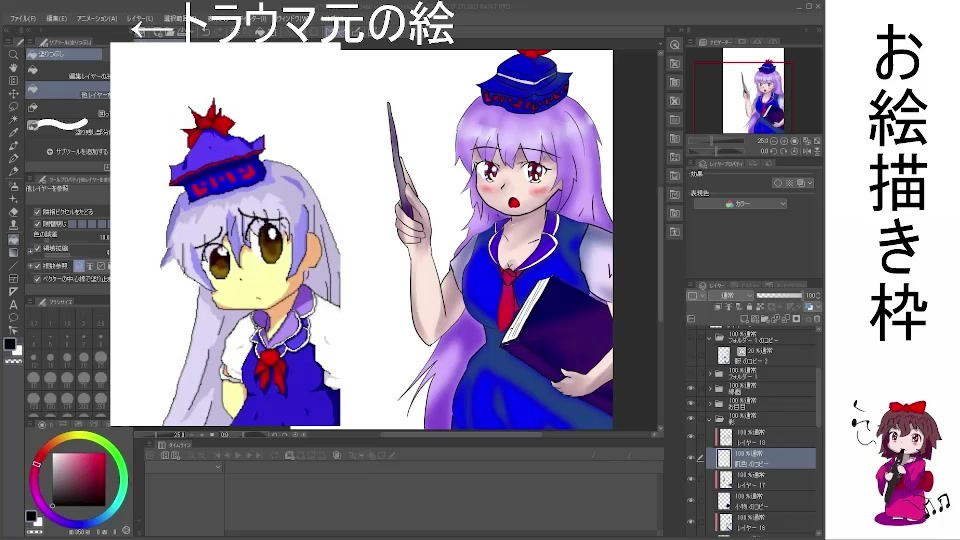Open the effect options dropdown arrow
Screen dimensions: 960x540
tap(810, 183)
